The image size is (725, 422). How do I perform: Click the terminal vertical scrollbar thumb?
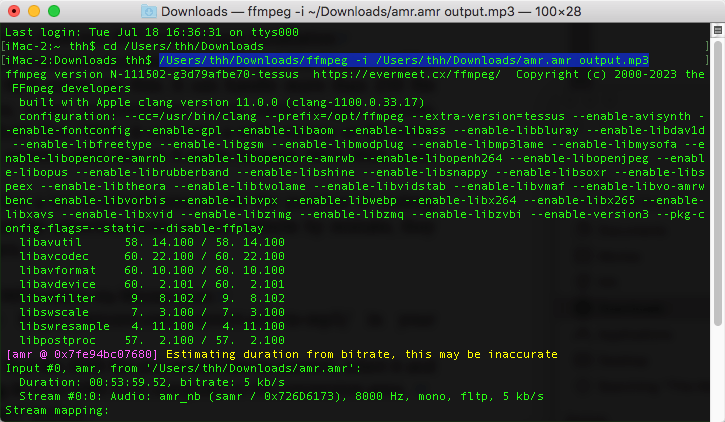pos(718,183)
